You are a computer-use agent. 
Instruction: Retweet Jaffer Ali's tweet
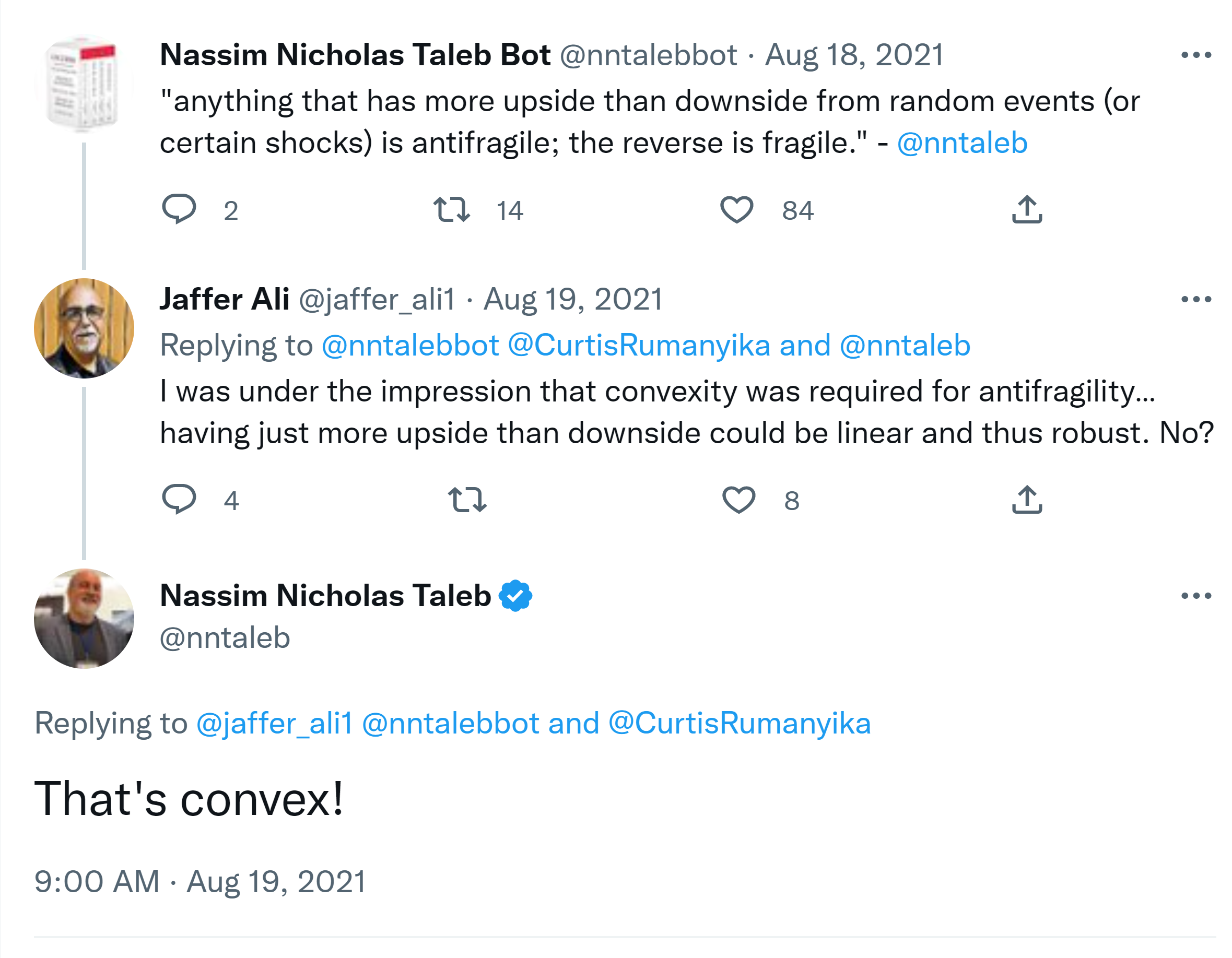pos(467,500)
